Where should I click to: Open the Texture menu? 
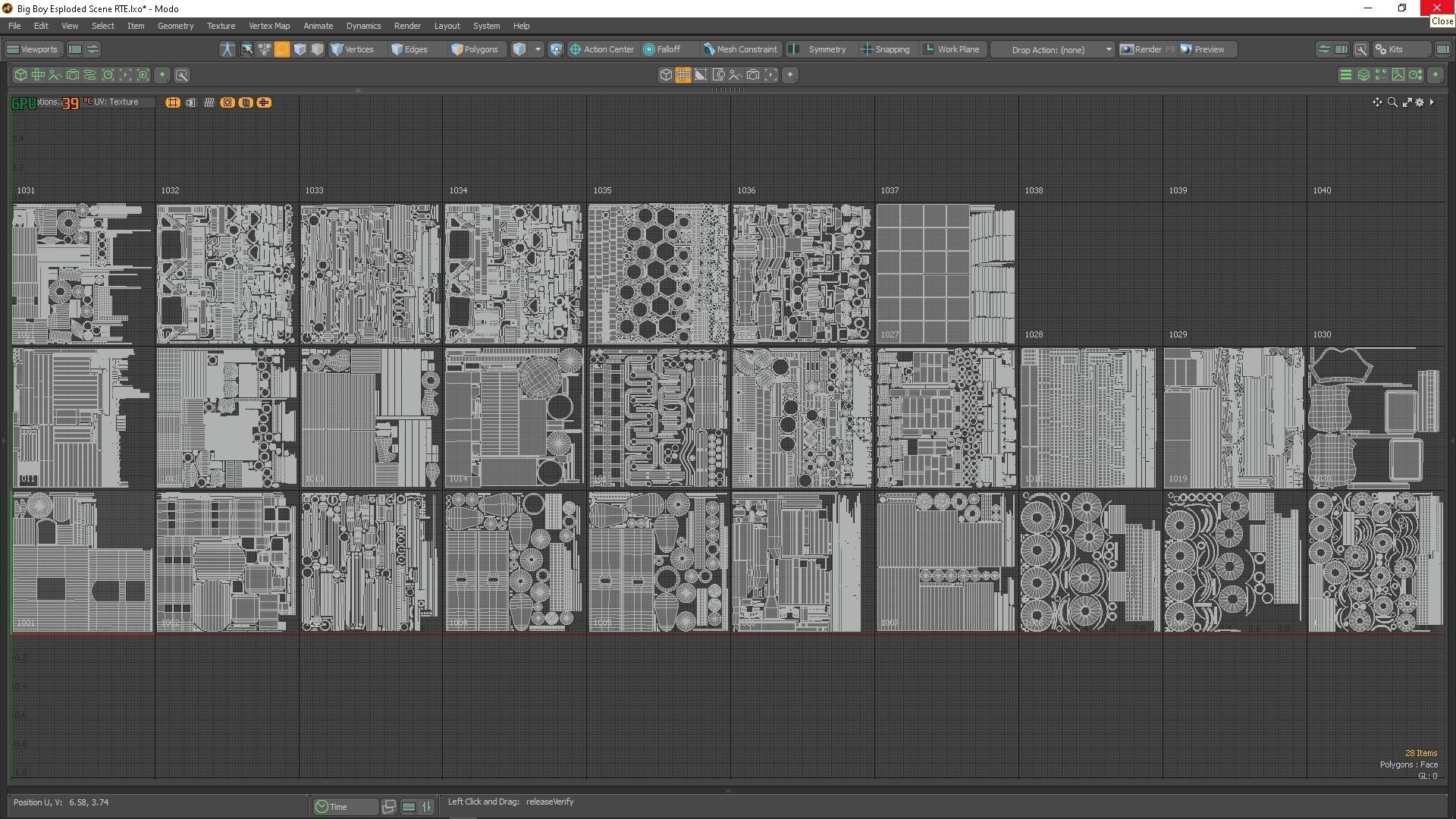[221, 26]
